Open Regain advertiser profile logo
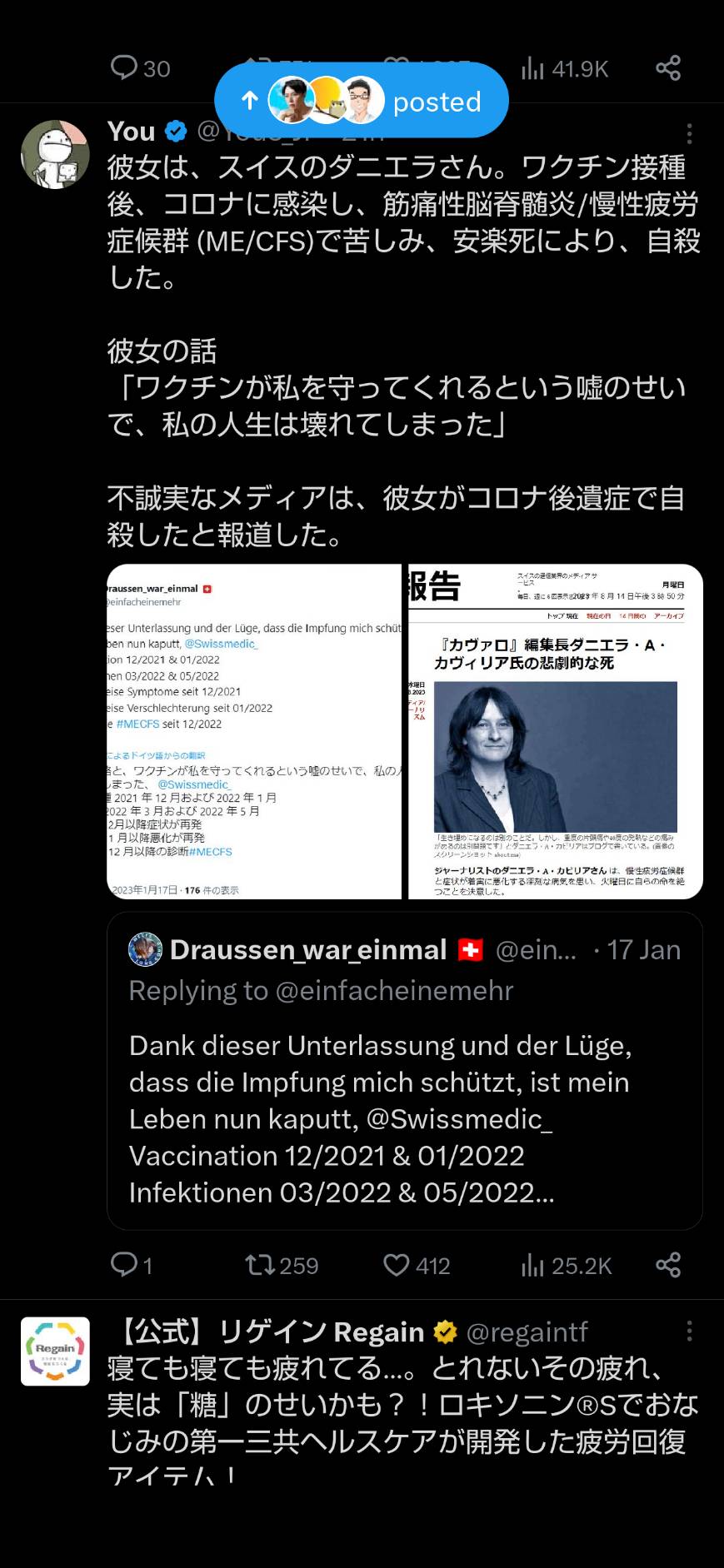This screenshot has height=1568, width=724. pos(55,1351)
